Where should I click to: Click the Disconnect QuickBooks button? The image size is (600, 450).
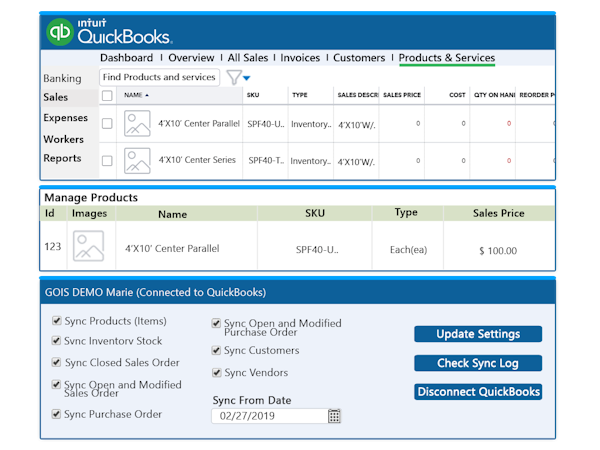[478, 392]
